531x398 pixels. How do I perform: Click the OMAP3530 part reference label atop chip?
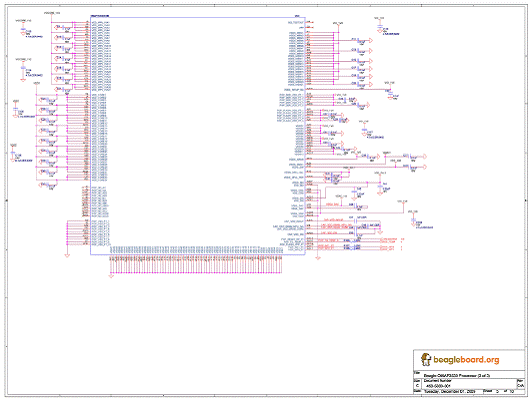pos(100,16)
